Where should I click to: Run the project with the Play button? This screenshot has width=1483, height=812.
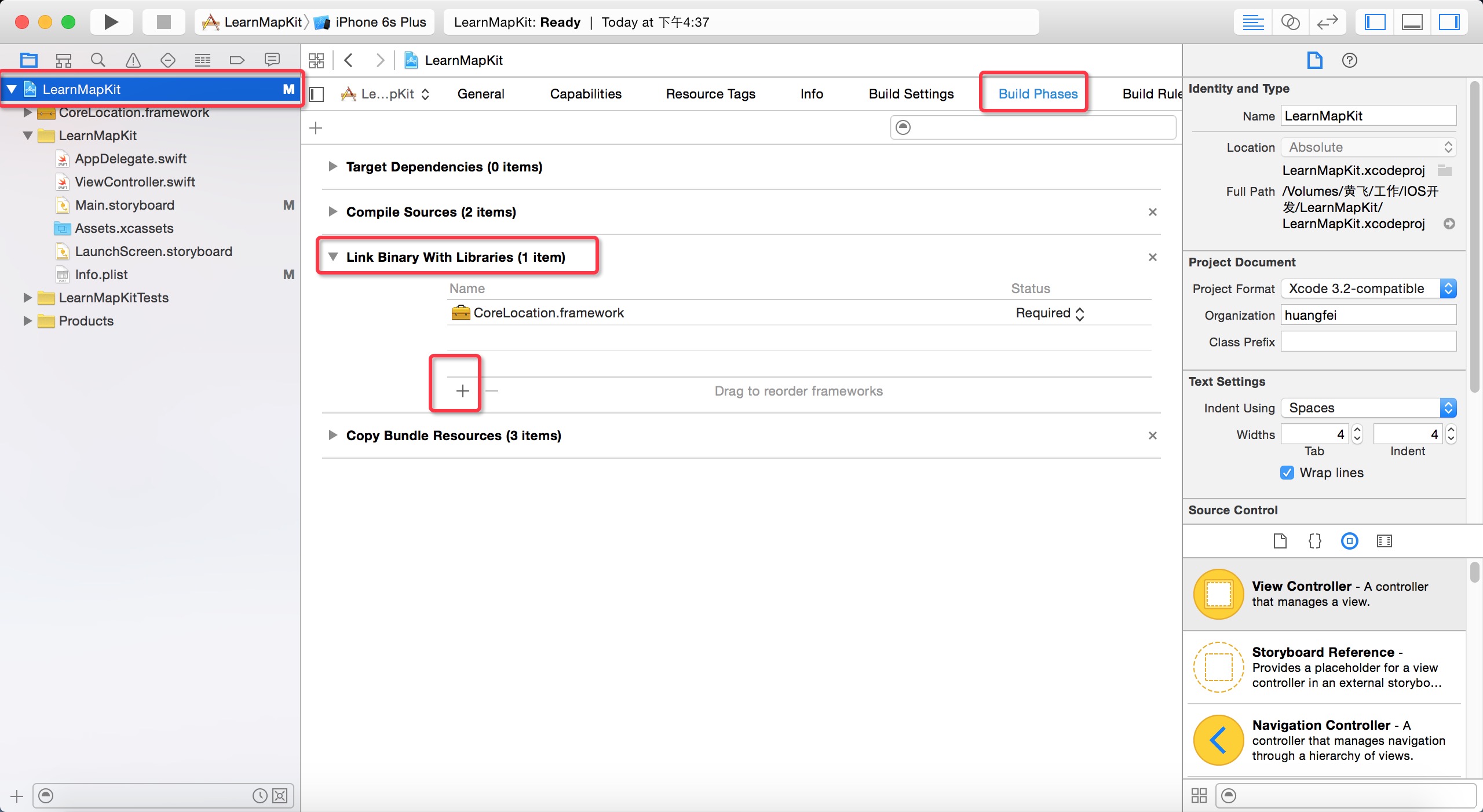(x=111, y=22)
